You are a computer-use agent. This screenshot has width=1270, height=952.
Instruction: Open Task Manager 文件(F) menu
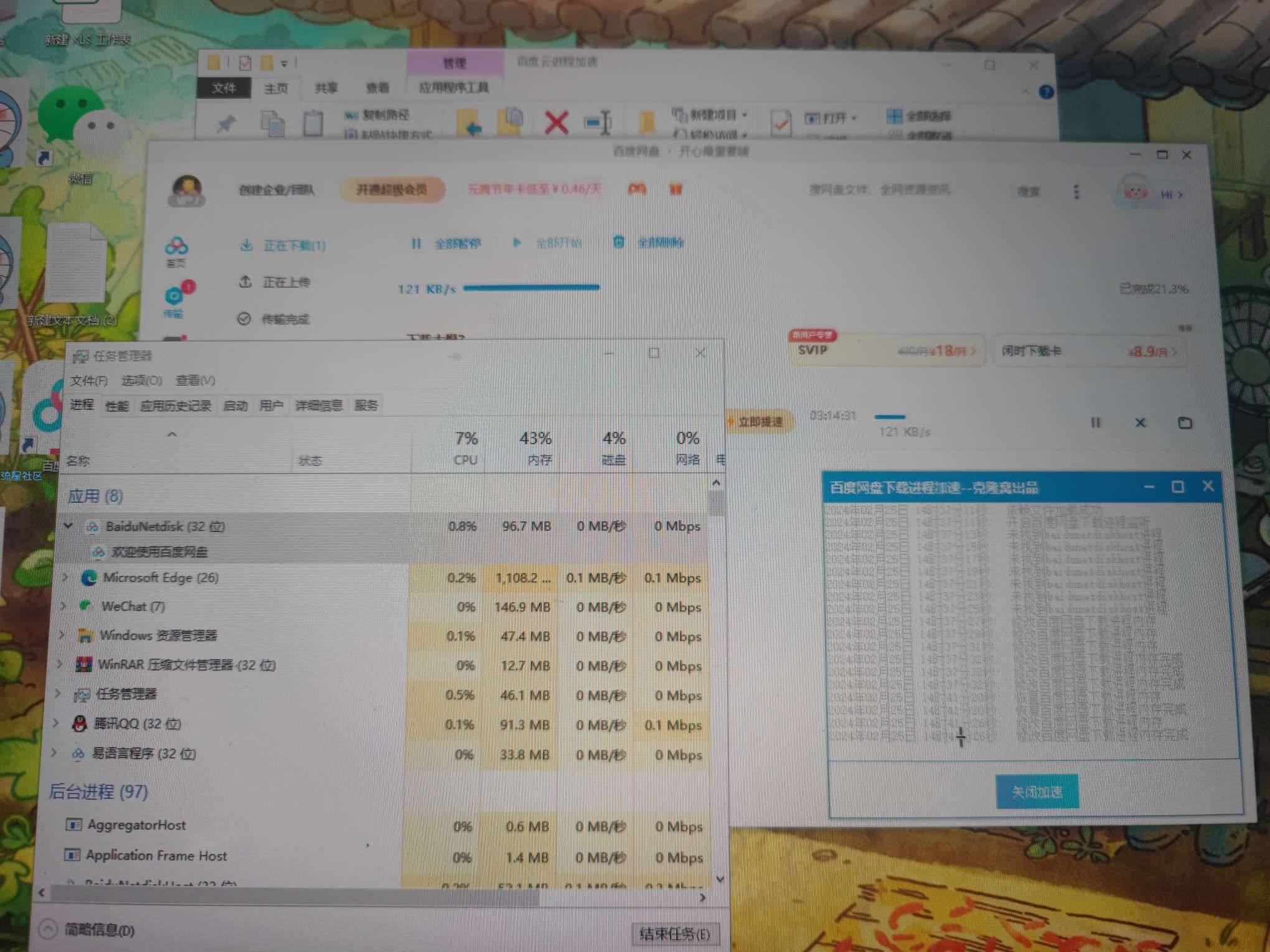88,380
